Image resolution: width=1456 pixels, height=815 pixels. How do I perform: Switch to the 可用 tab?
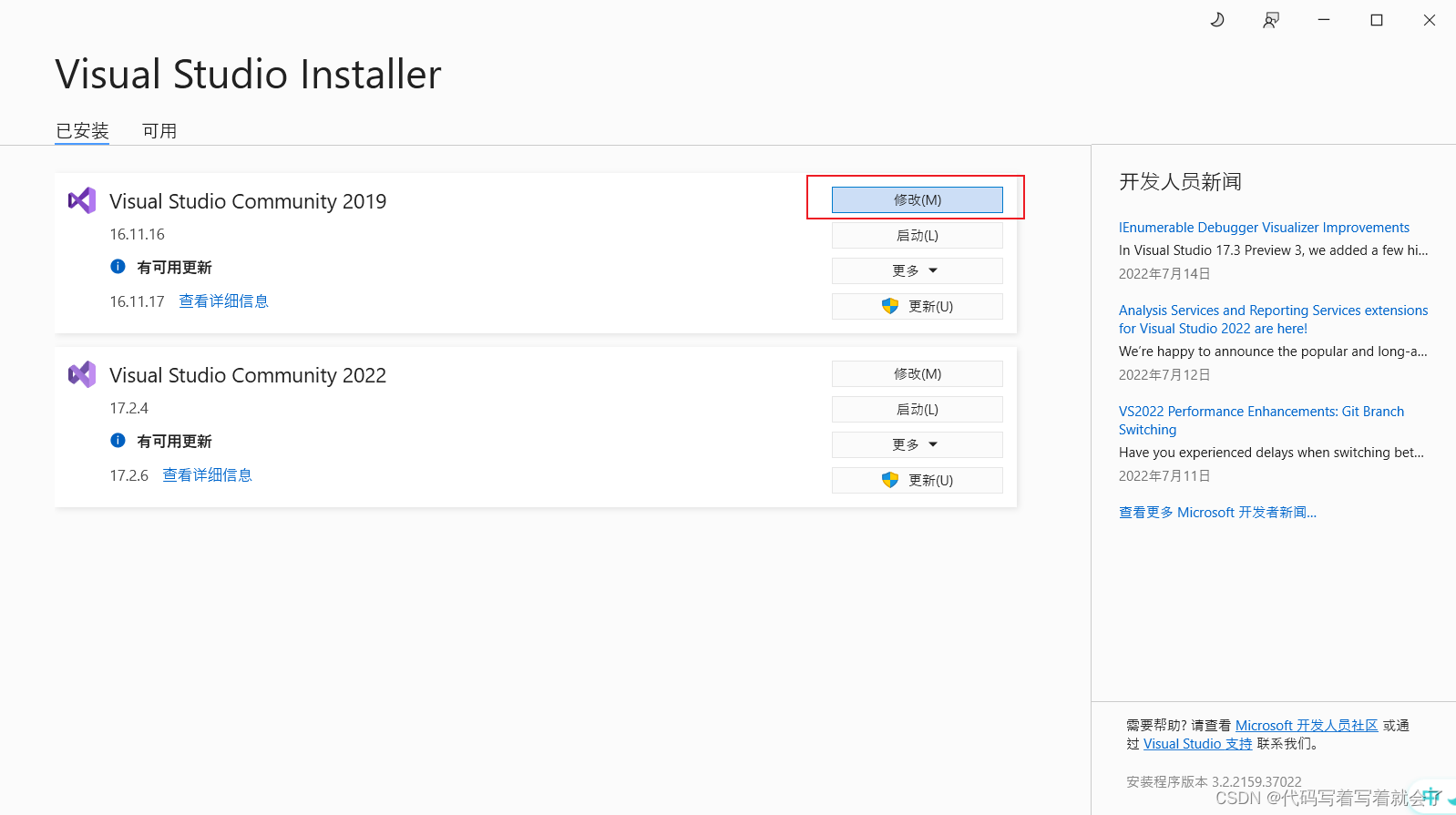point(159,131)
